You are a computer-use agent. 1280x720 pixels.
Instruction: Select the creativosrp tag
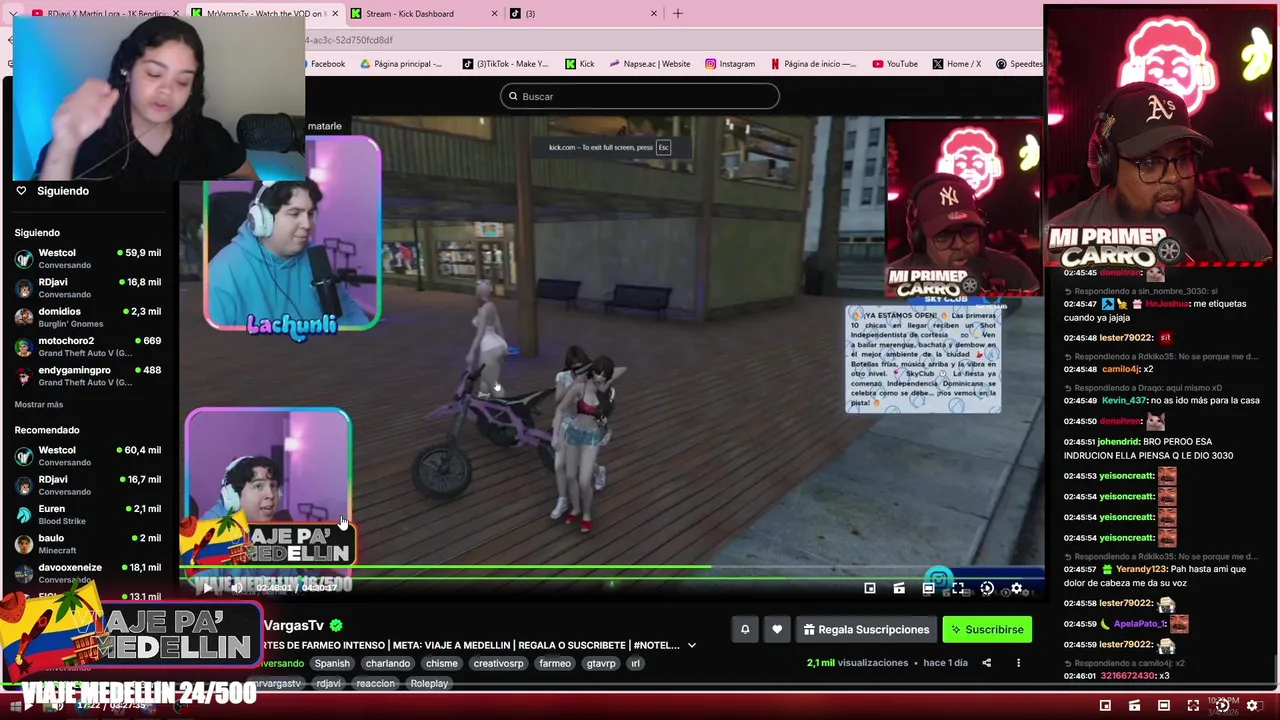[498, 663]
